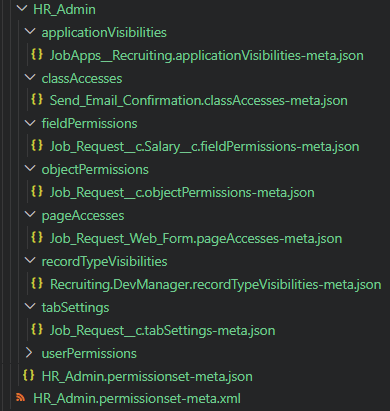Image resolution: width=390 pixels, height=411 pixels.
Task: Open HR_Admin.permissionset-meta.xml file
Action: [137, 399]
